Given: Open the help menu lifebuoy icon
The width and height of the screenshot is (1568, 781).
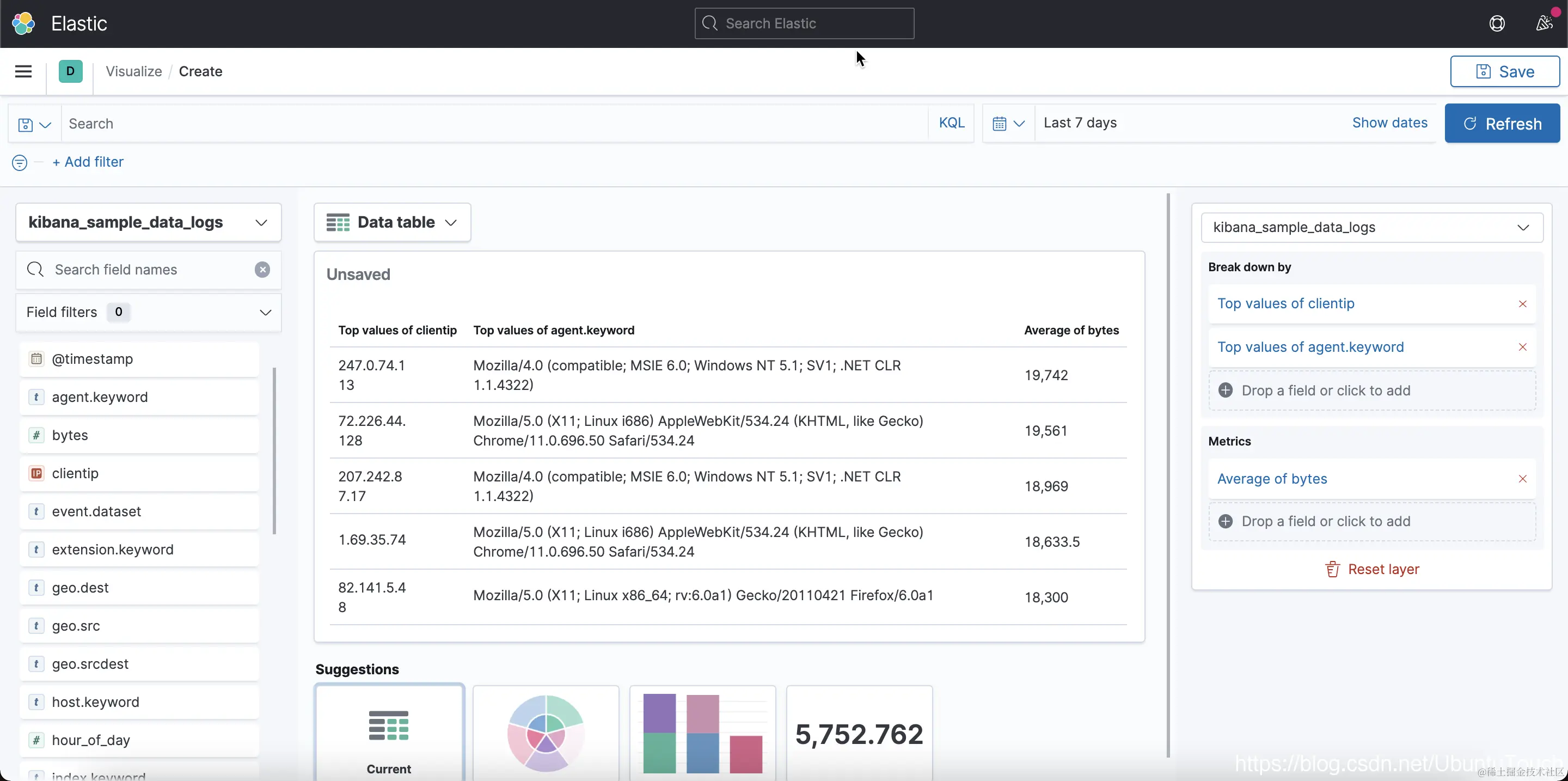Looking at the screenshot, I should point(1497,23).
